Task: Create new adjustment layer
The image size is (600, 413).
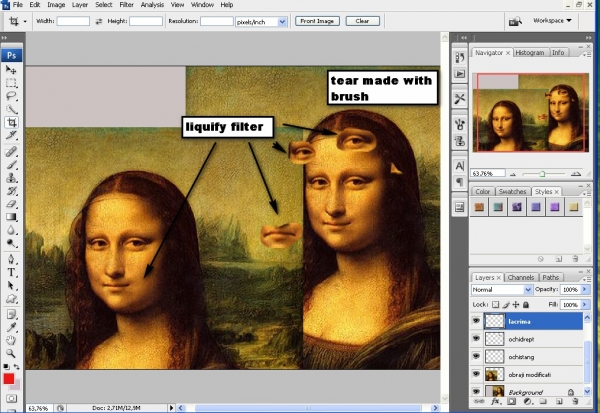Action: point(527,402)
